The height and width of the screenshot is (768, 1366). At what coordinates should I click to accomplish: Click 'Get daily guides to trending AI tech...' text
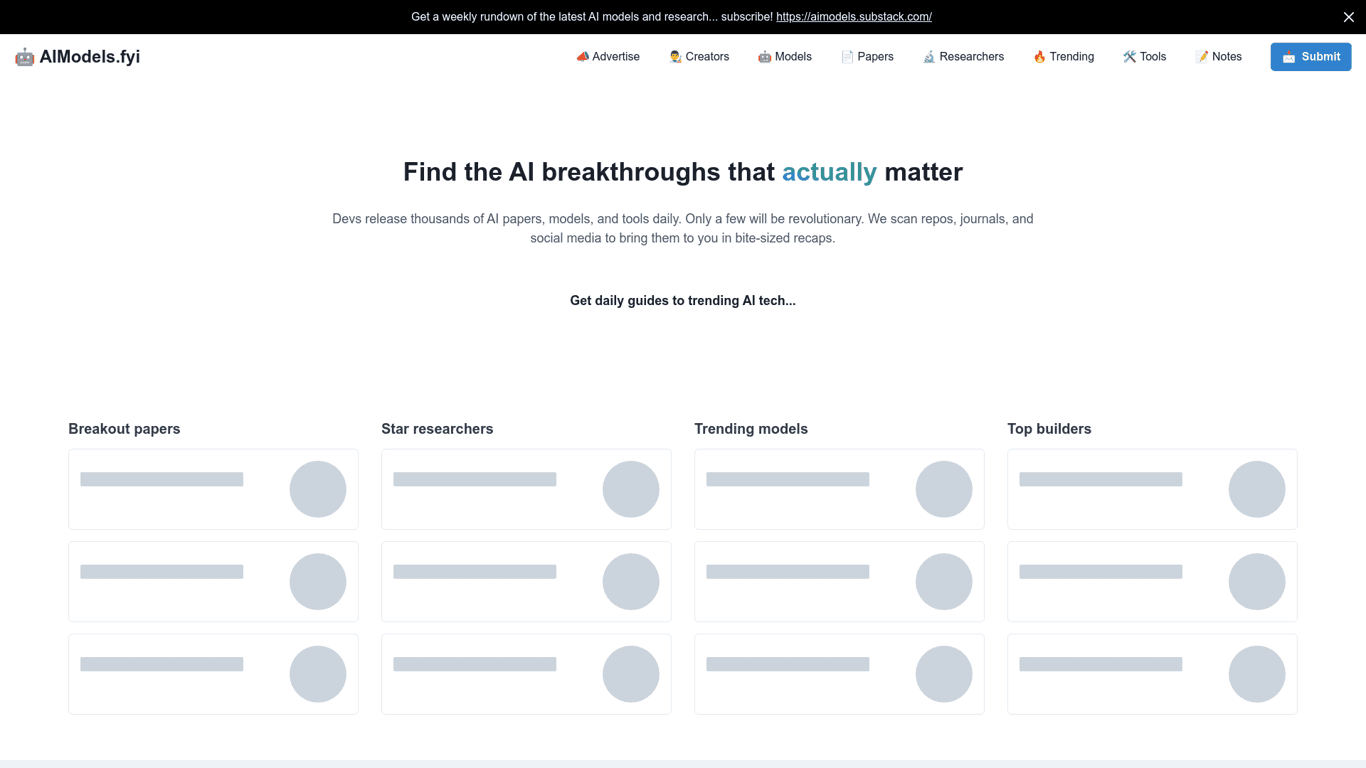[683, 301]
